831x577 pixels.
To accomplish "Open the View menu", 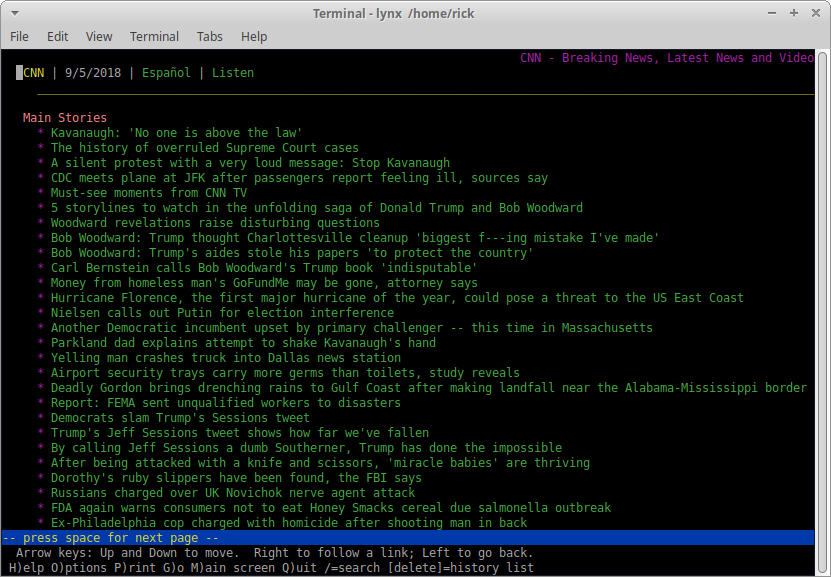I will click(99, 36).
